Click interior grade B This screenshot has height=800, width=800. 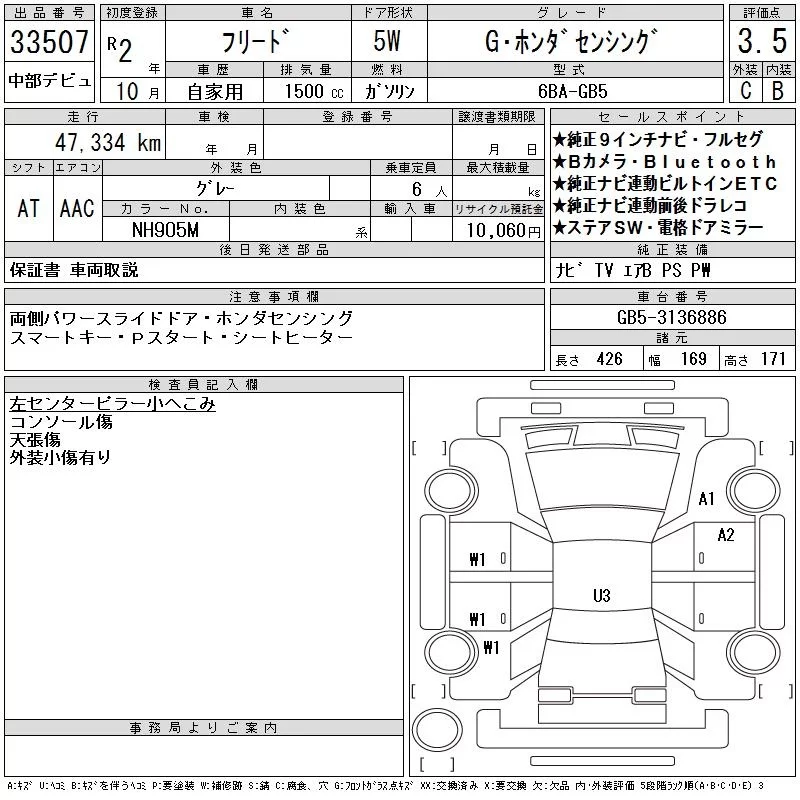pos(778,90)
